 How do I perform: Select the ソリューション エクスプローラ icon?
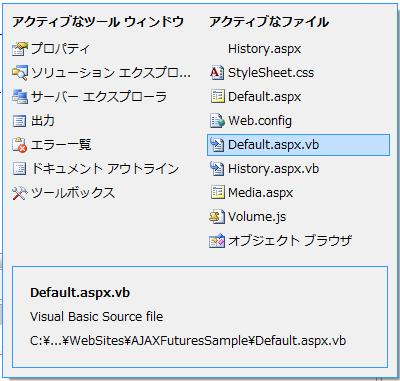pyautogui.click(x=19, y=73)
